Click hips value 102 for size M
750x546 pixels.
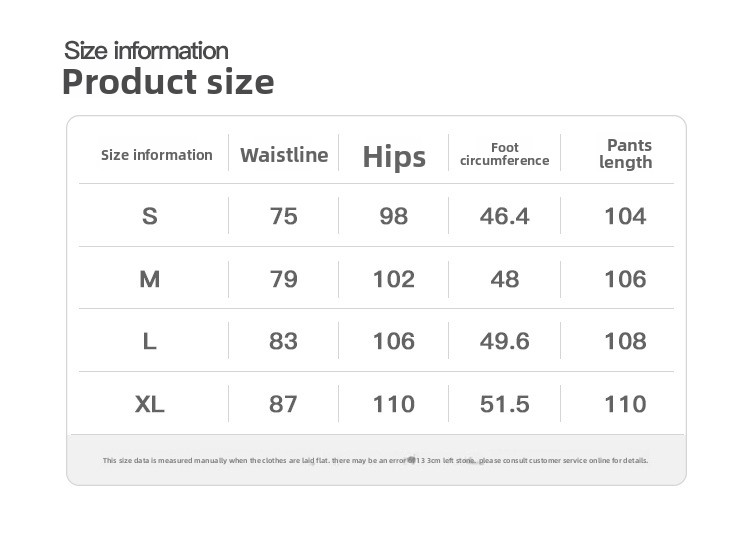pyautogui.click(x=394, y=279)
